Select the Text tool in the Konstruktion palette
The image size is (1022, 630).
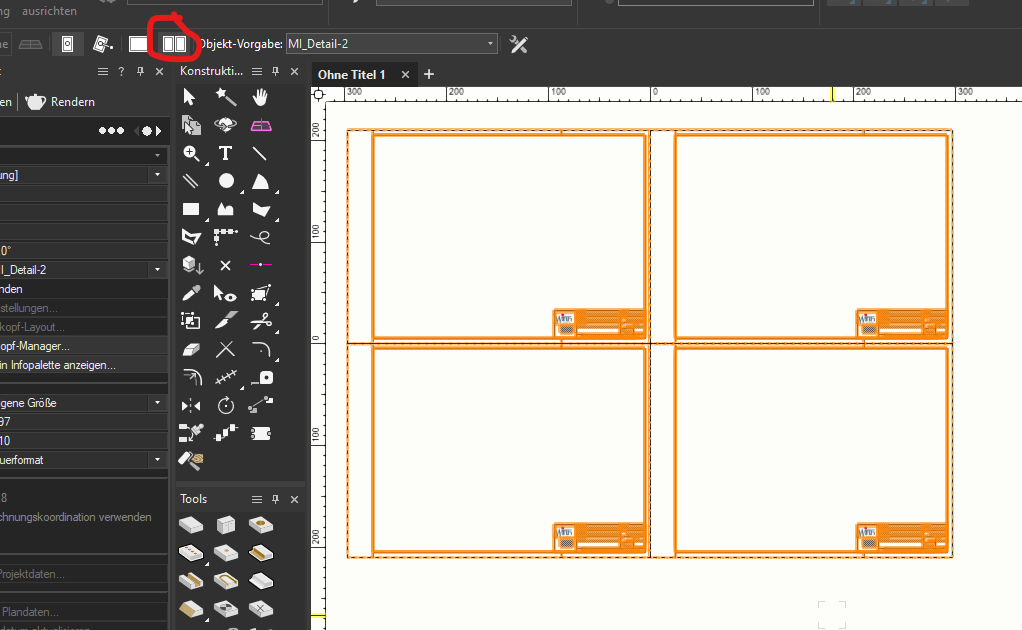pos(225,153)
